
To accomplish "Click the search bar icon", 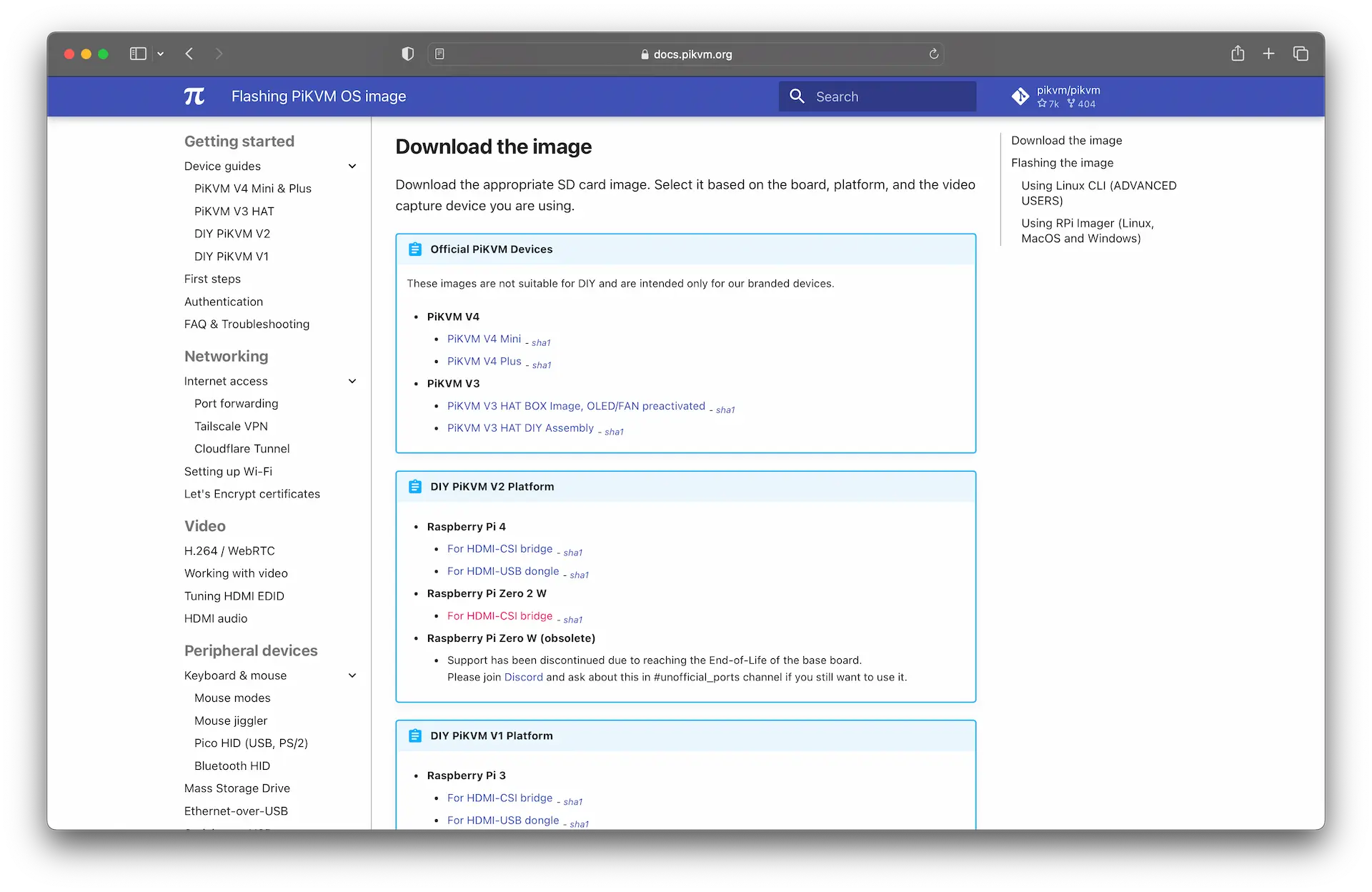I will [x=797, y=96].
